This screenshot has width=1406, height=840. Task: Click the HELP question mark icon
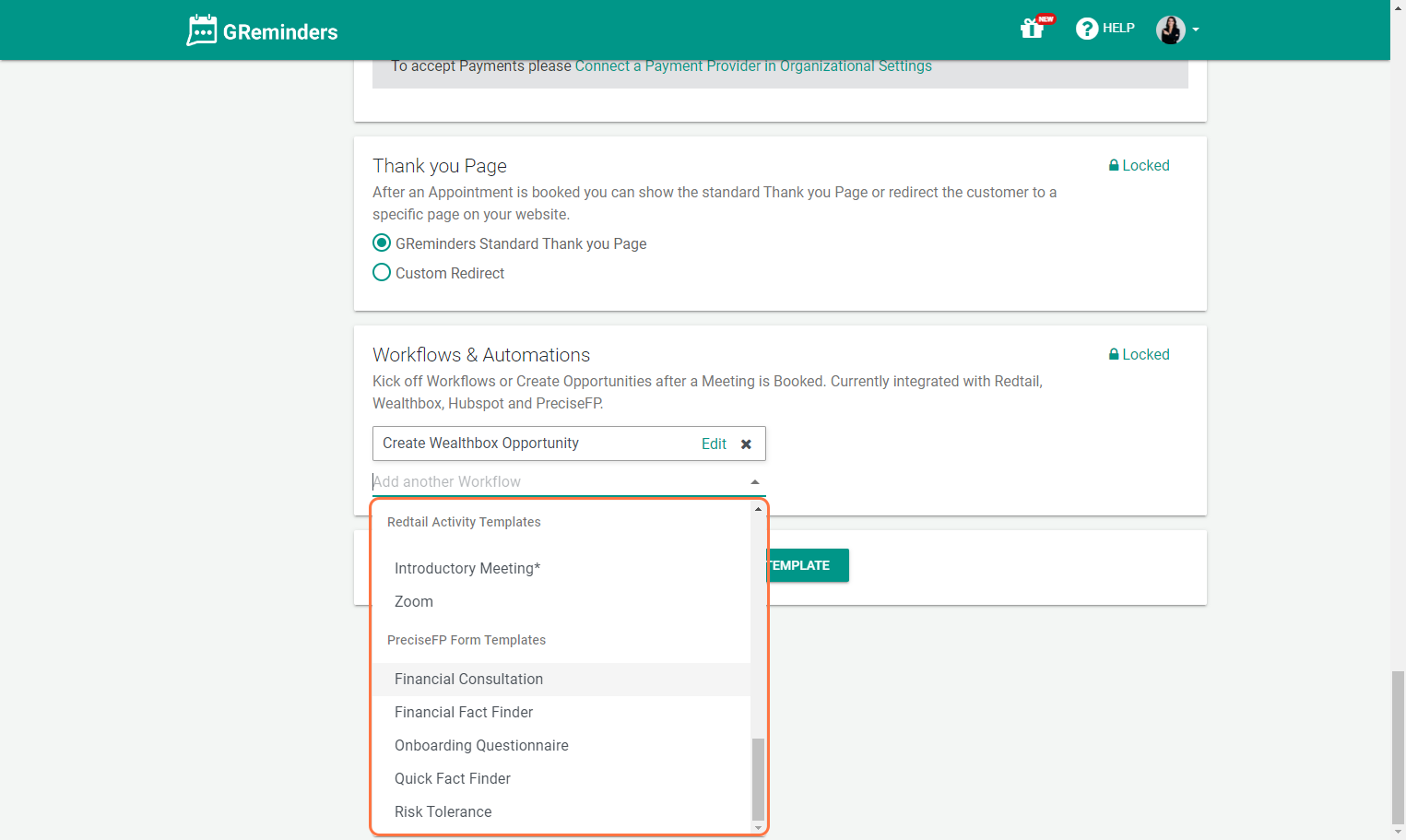[1087, 29]
